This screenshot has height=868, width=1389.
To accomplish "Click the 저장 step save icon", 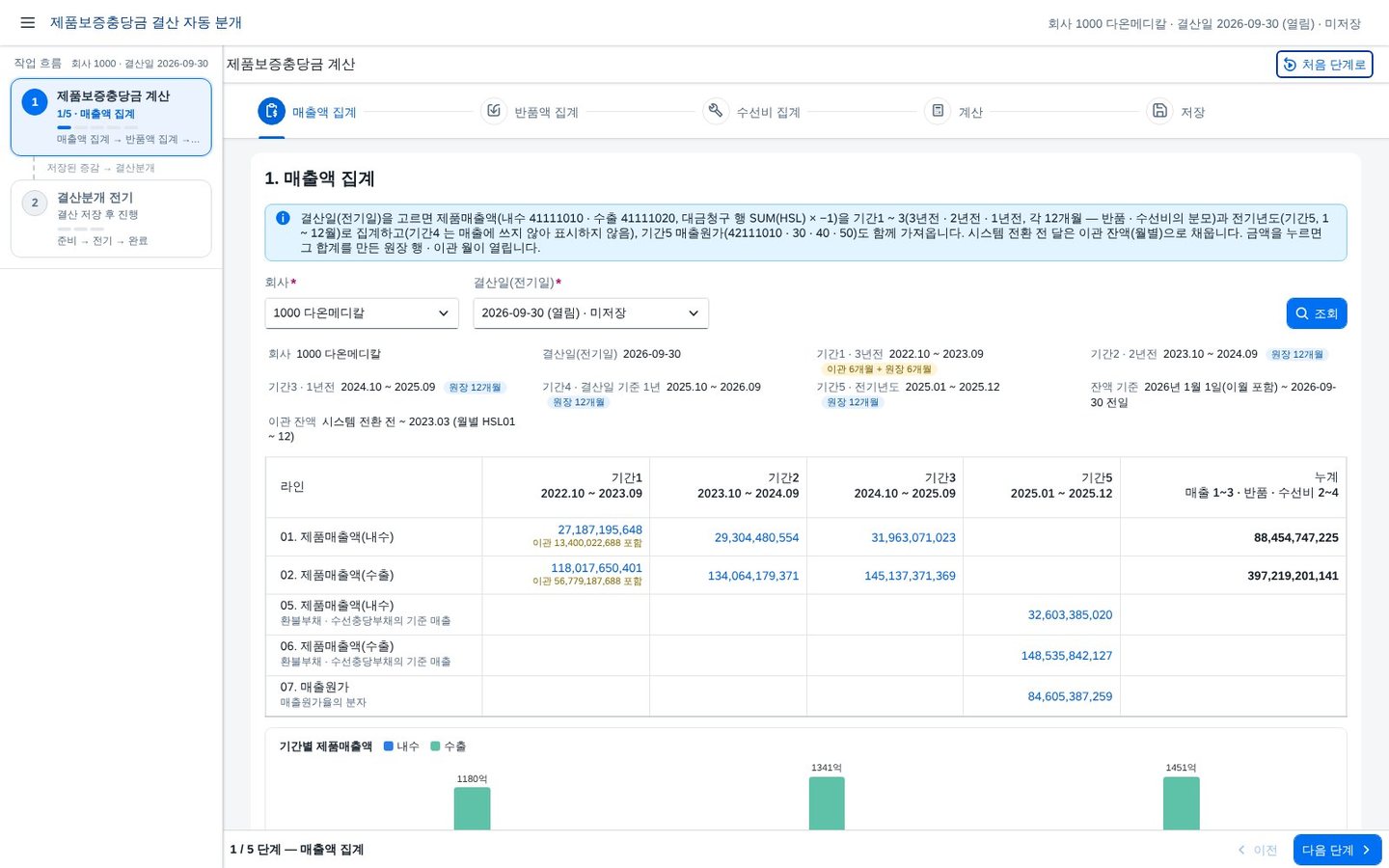I will 1159,112.
